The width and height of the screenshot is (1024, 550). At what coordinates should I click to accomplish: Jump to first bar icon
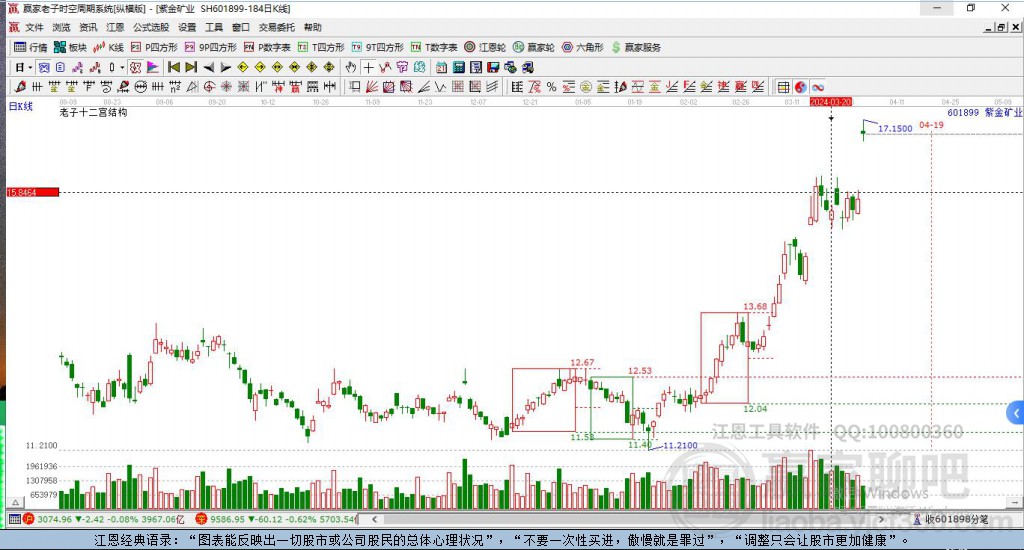174,67
